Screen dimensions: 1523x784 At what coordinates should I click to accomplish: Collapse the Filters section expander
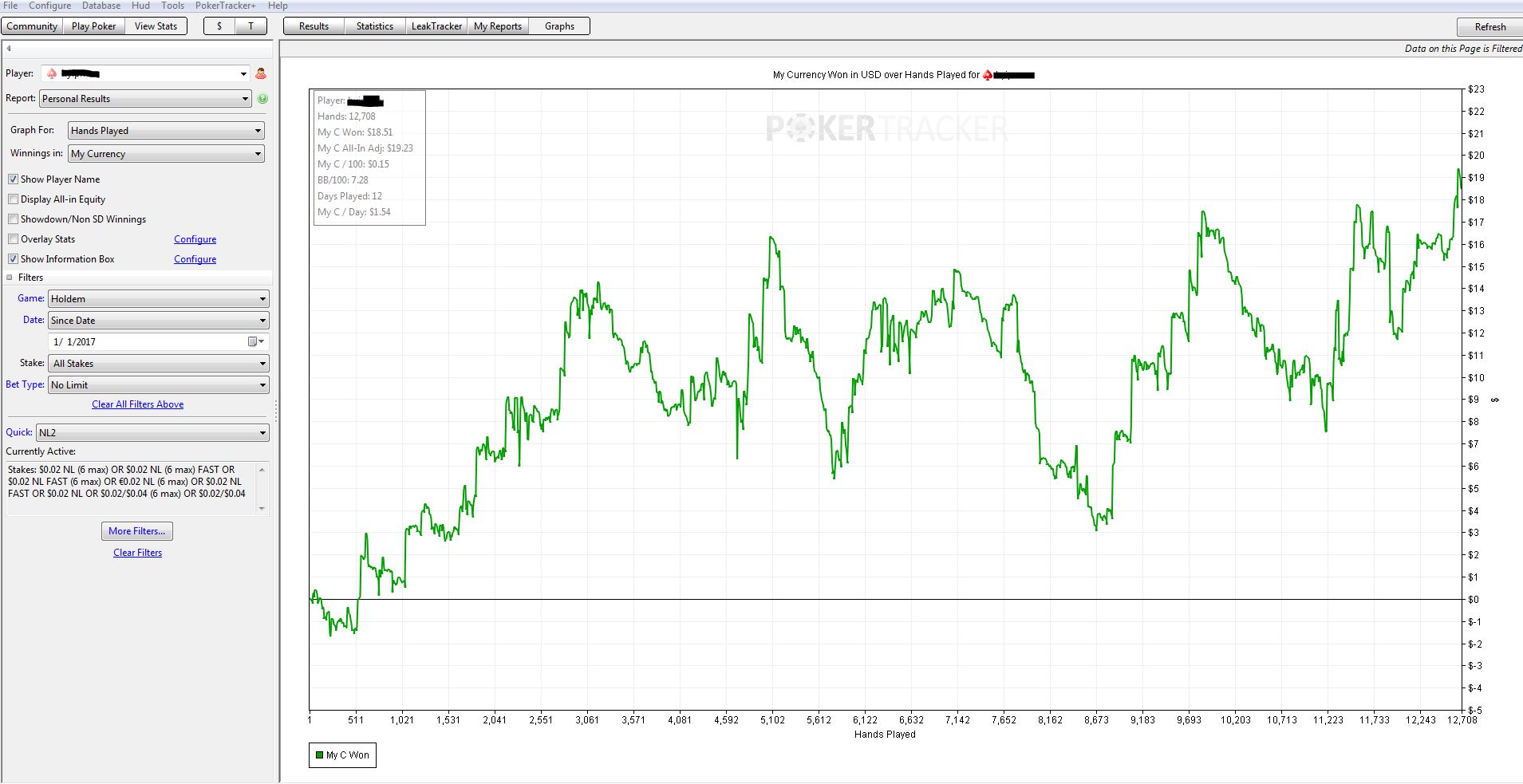pyautogui.click(x=10, y=278)
